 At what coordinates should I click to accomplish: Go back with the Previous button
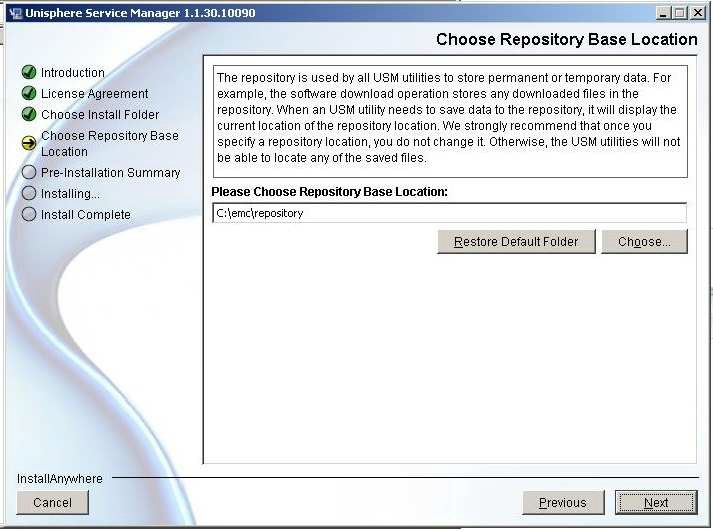pos(563,502)
